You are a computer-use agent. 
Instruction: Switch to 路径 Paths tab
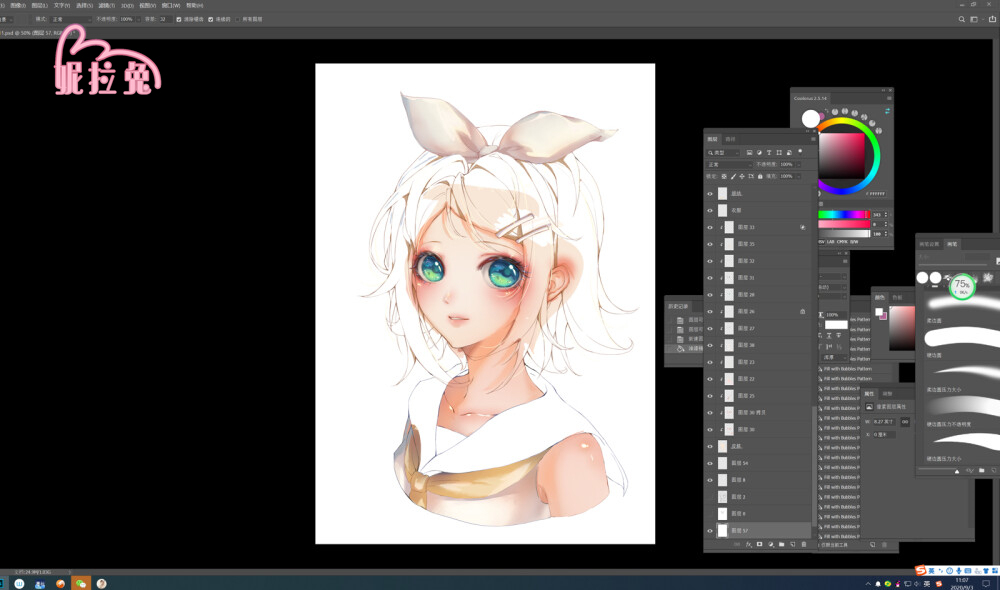point(731,139)
